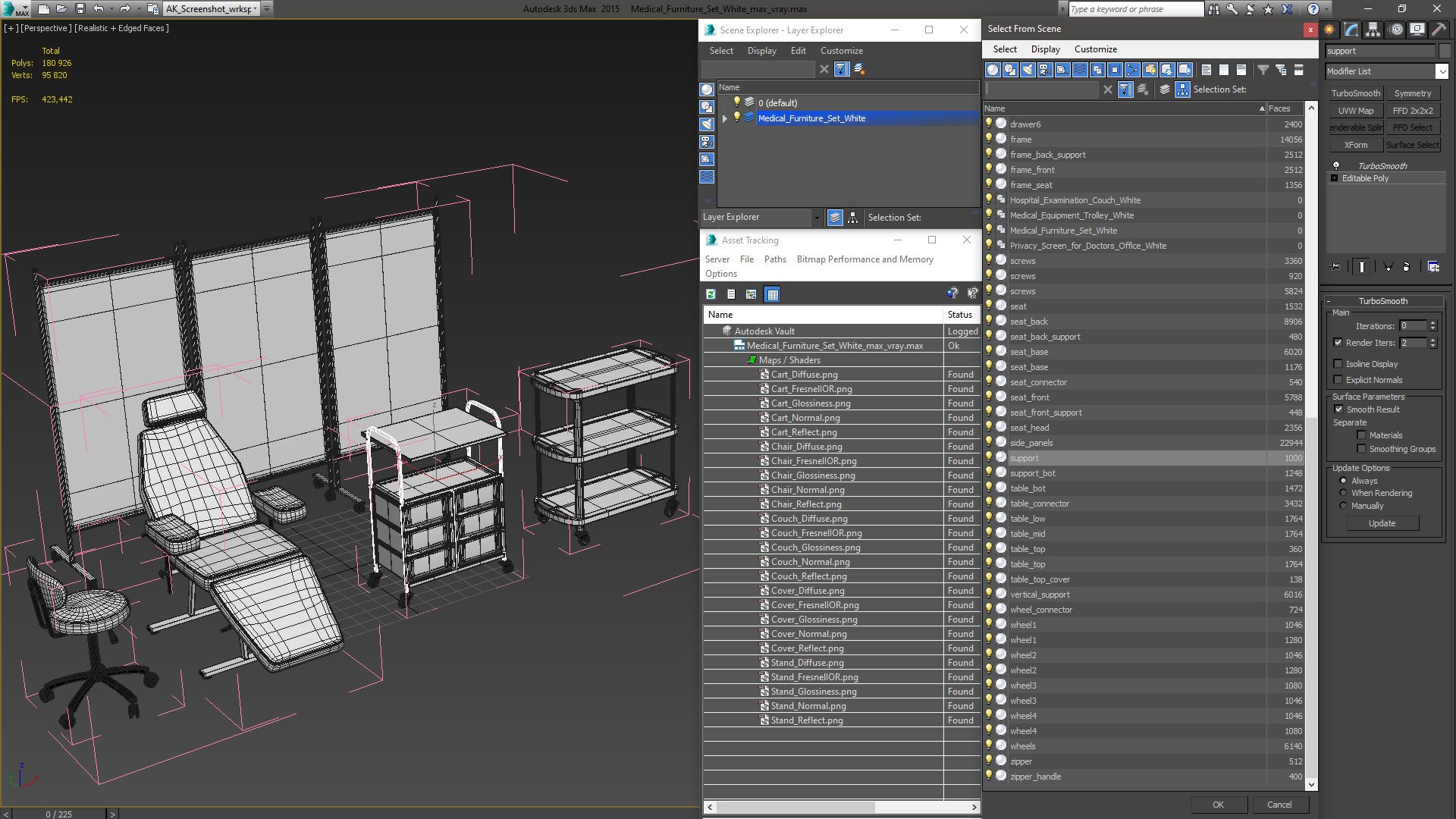Open Bitmap Performance and Memory menu

point(864,259)
